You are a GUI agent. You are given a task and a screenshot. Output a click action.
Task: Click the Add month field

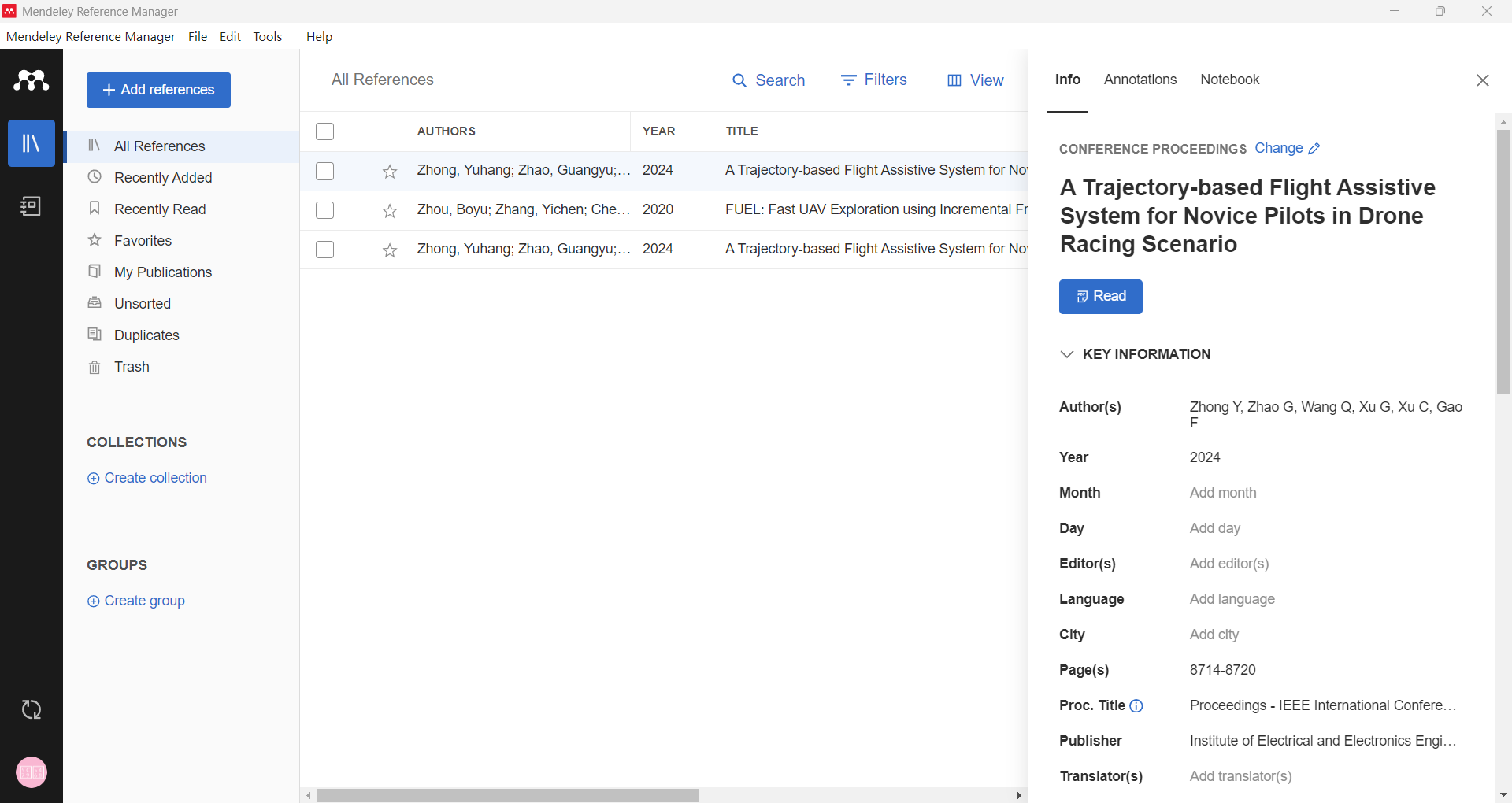(x=1223, y=493)
